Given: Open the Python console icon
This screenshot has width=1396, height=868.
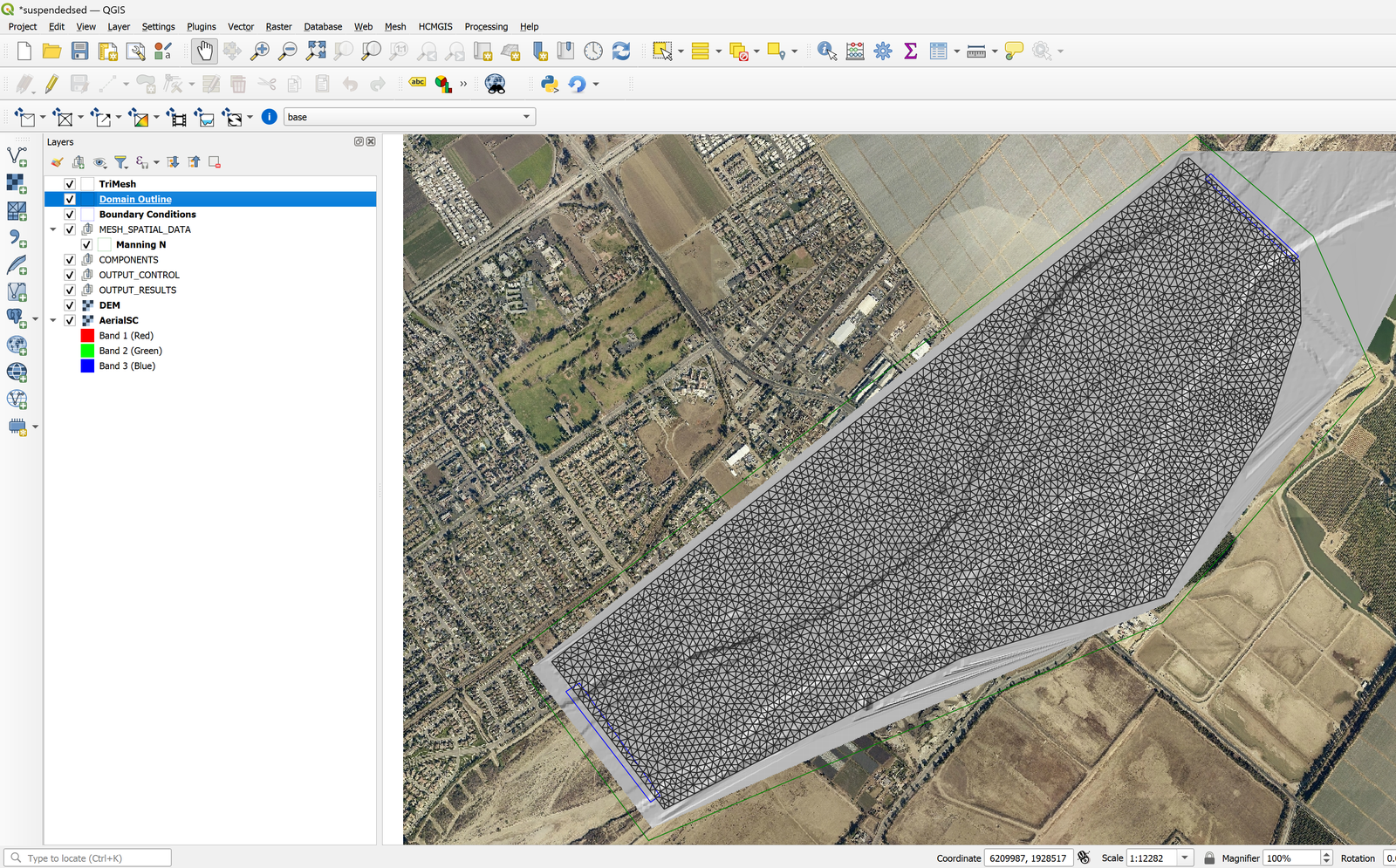Looking at the screenshot, I should tap(550, 84).
